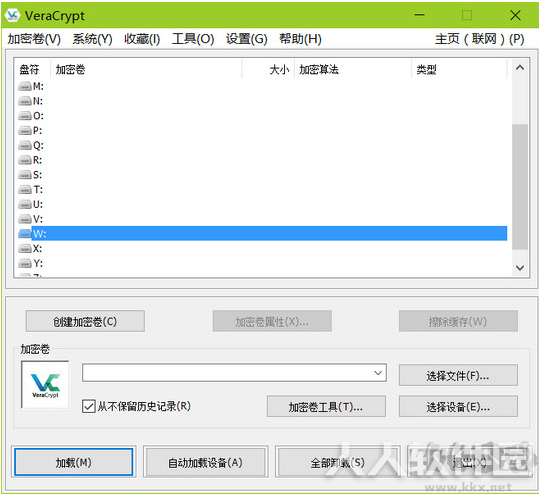The width and height of the screenshot is (539, 494).
Task: Open the 工具(O) menu
Action: click(193, 39)
